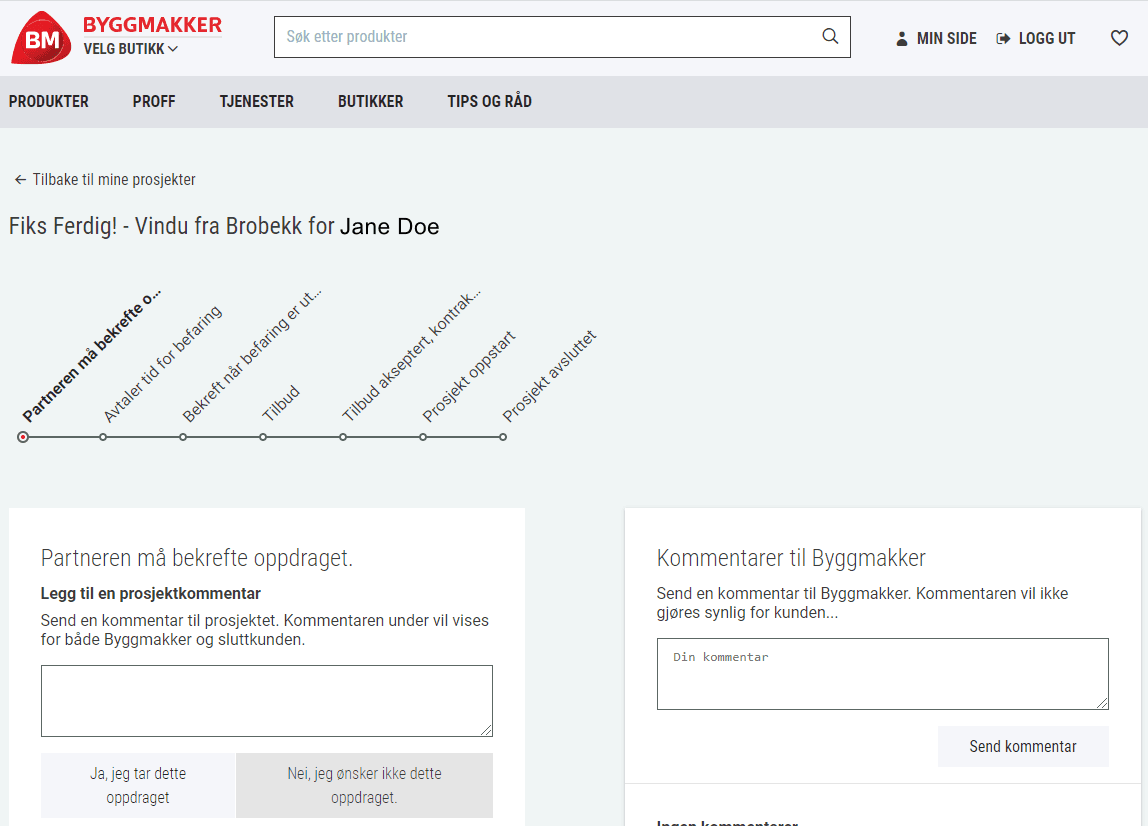Viewport: 1148px width, 826px height.
Task: Open the Tjenester menu
Action: click(x=256, y=102)
